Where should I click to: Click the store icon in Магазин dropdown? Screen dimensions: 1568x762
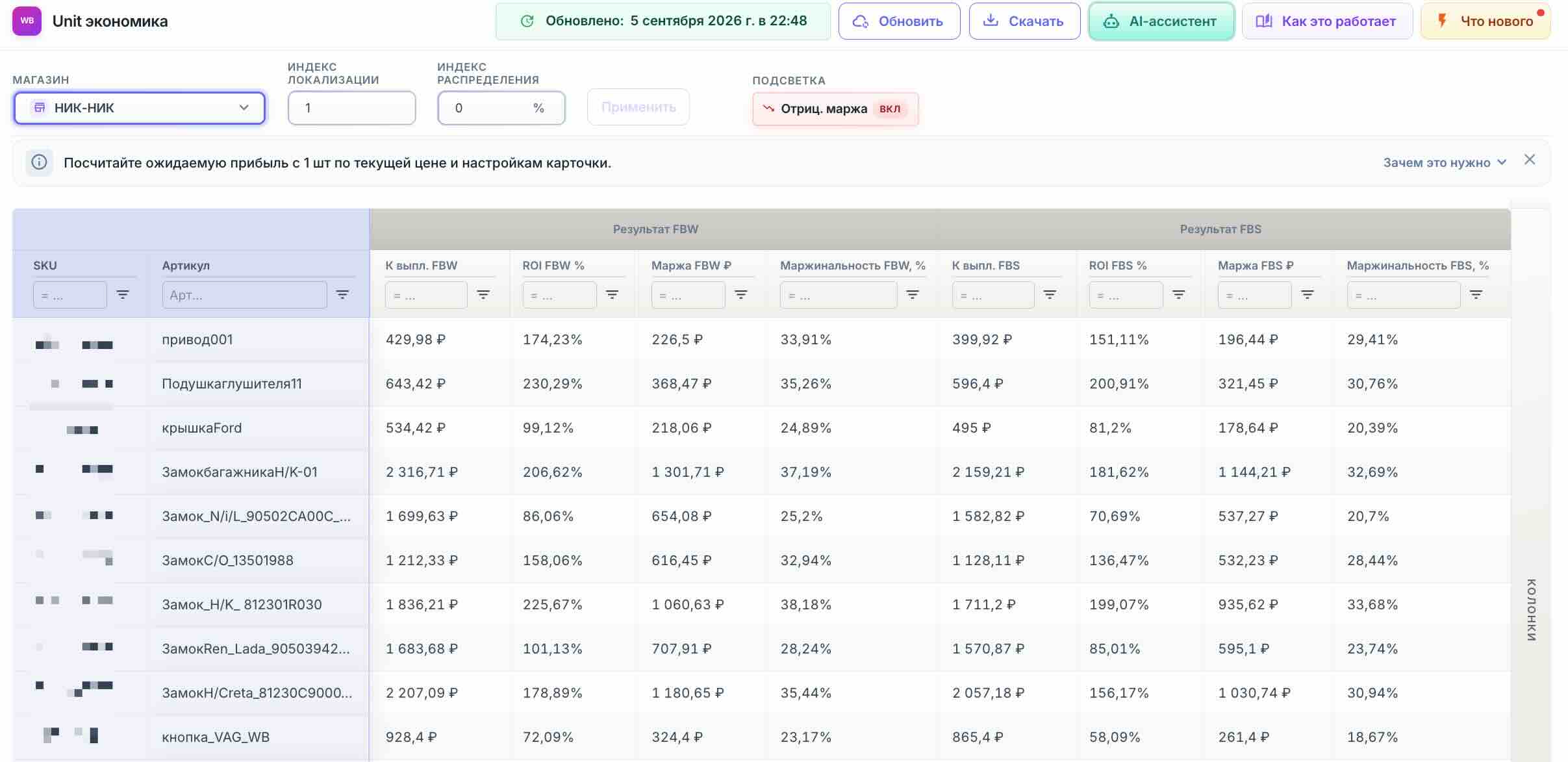[x=40, y=107]
